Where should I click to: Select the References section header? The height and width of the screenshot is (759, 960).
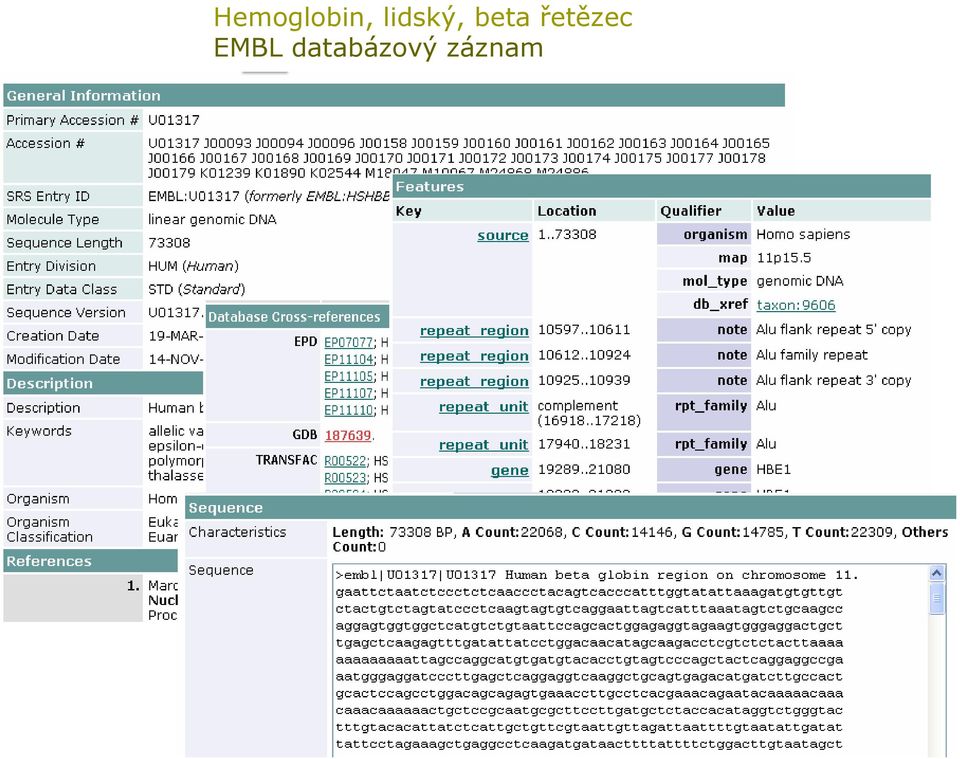pos(90,561)
